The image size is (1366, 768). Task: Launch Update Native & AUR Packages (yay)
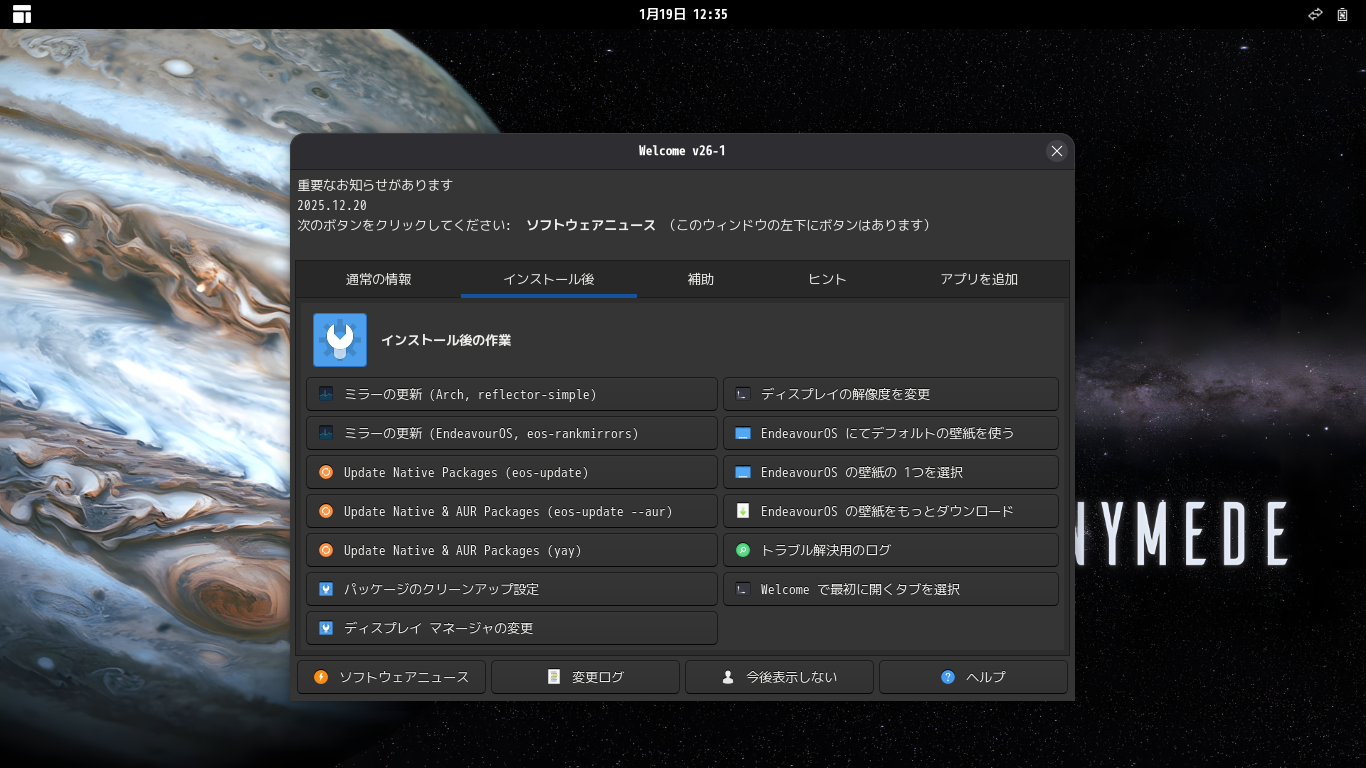[x=512, y=550]
